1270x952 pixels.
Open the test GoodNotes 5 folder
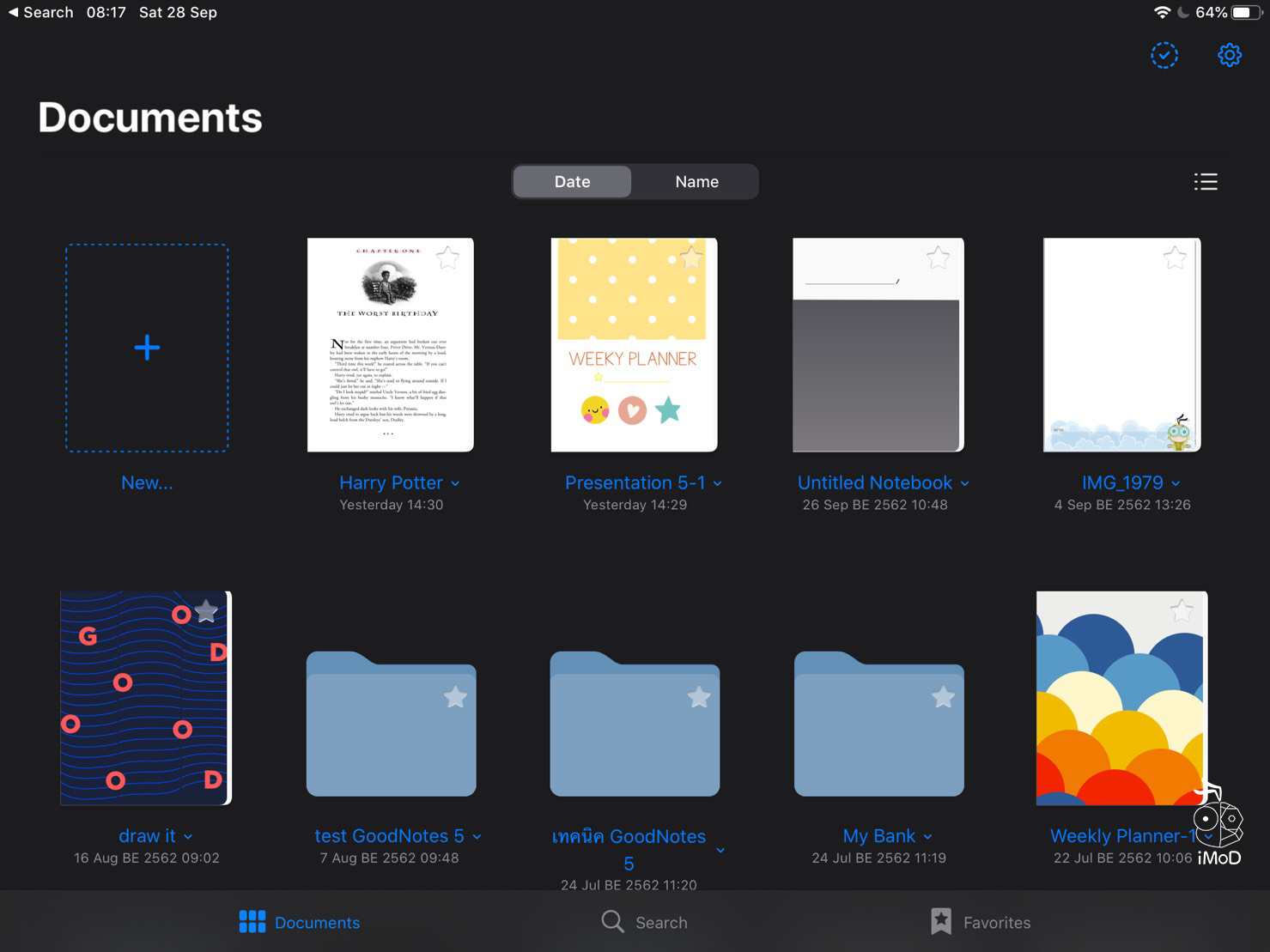pos(391,725)
